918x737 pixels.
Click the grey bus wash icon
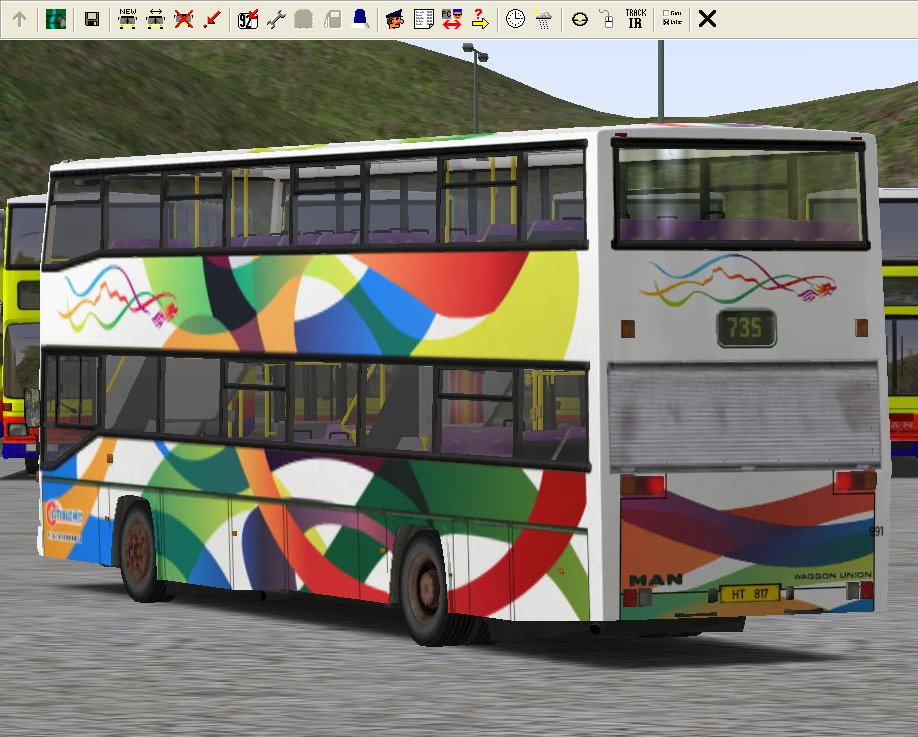coord(303,19)
